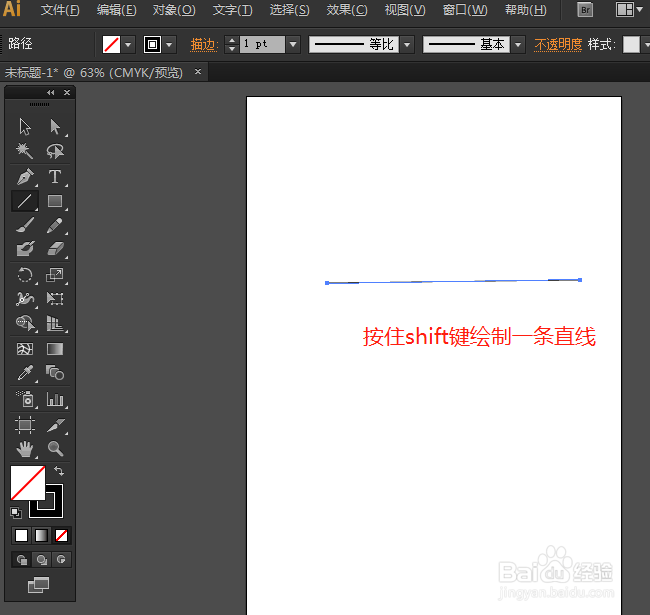The image size is (650, 615).
Task: Select the Lasso tool
Action: (55, 151)
